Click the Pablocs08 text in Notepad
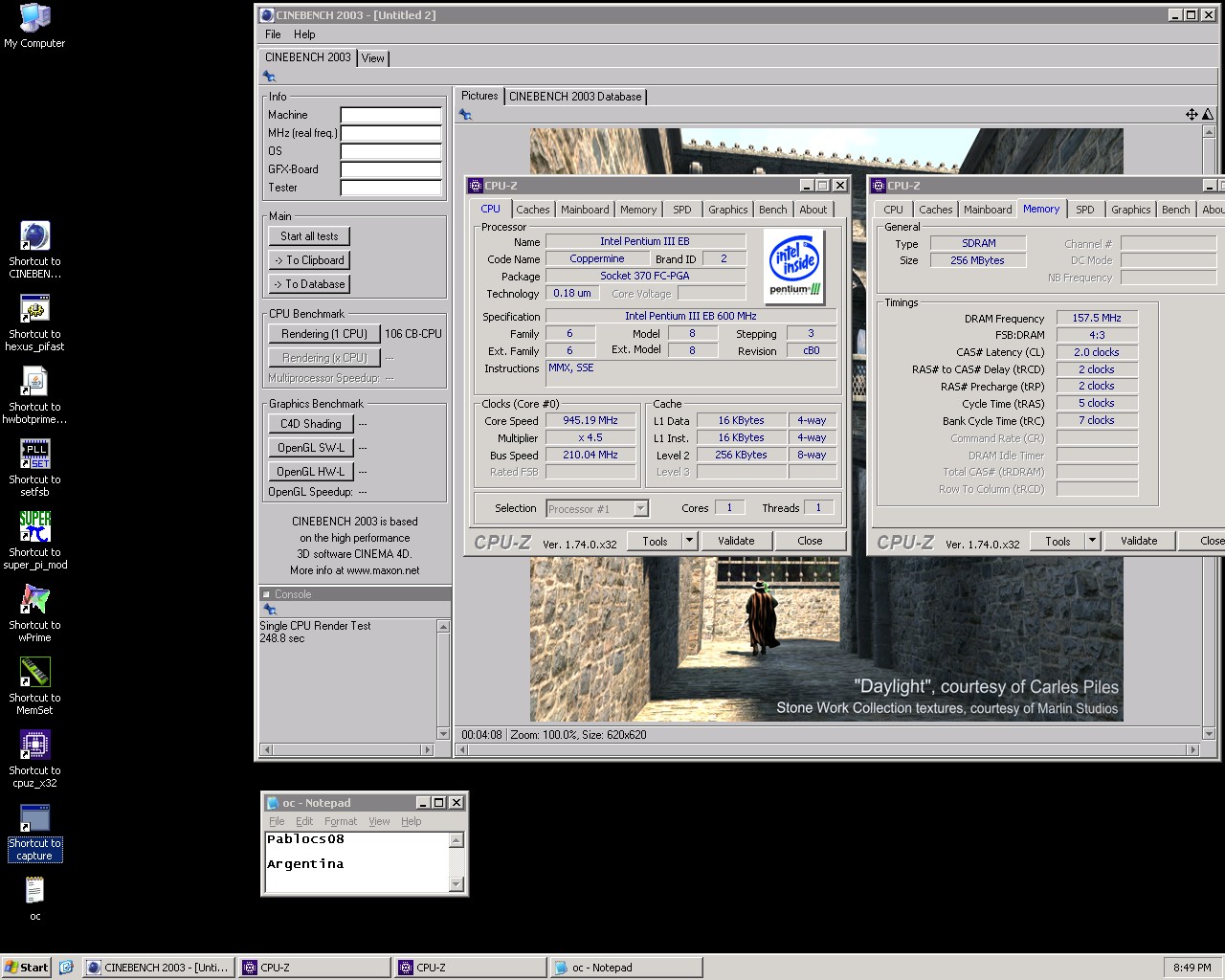The width and height of the screenshot is (1225, 980). click(x=305, y=839)
